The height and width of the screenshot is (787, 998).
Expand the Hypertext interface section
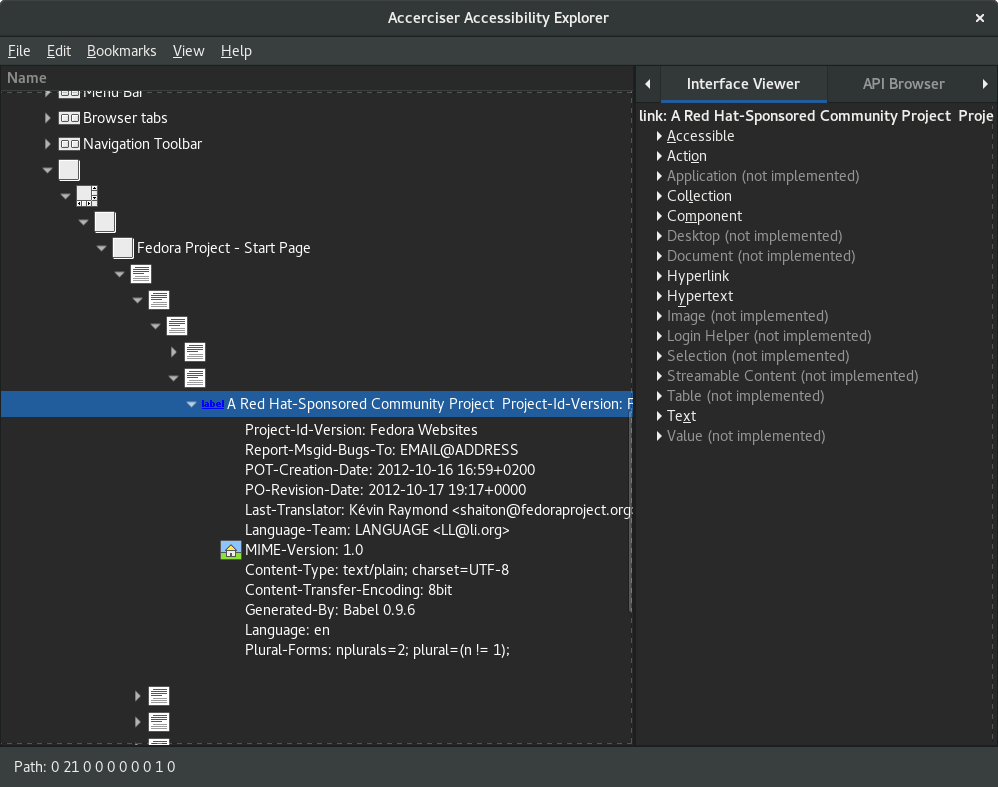[659, 296]
